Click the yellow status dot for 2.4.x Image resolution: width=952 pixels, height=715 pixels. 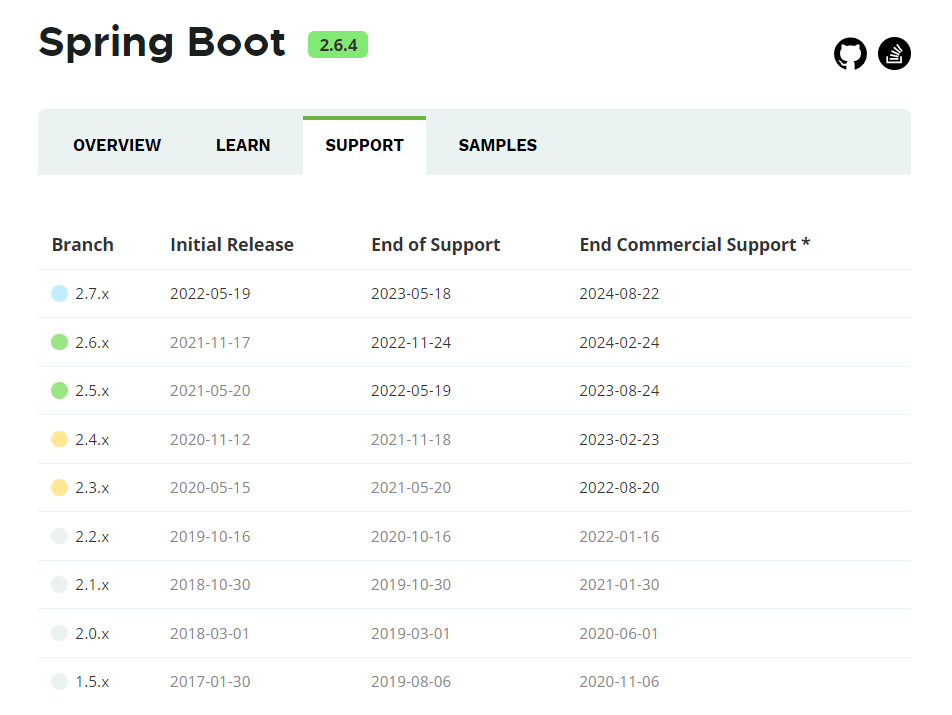[x=60, y=439]
